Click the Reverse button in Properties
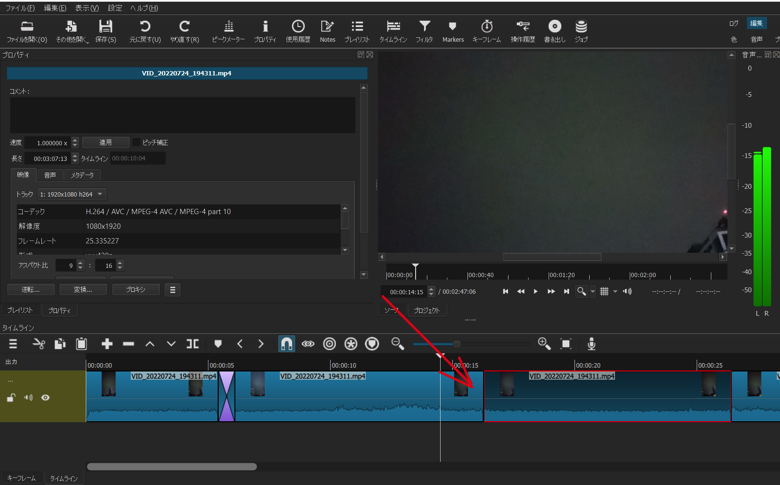 [30, 290]
